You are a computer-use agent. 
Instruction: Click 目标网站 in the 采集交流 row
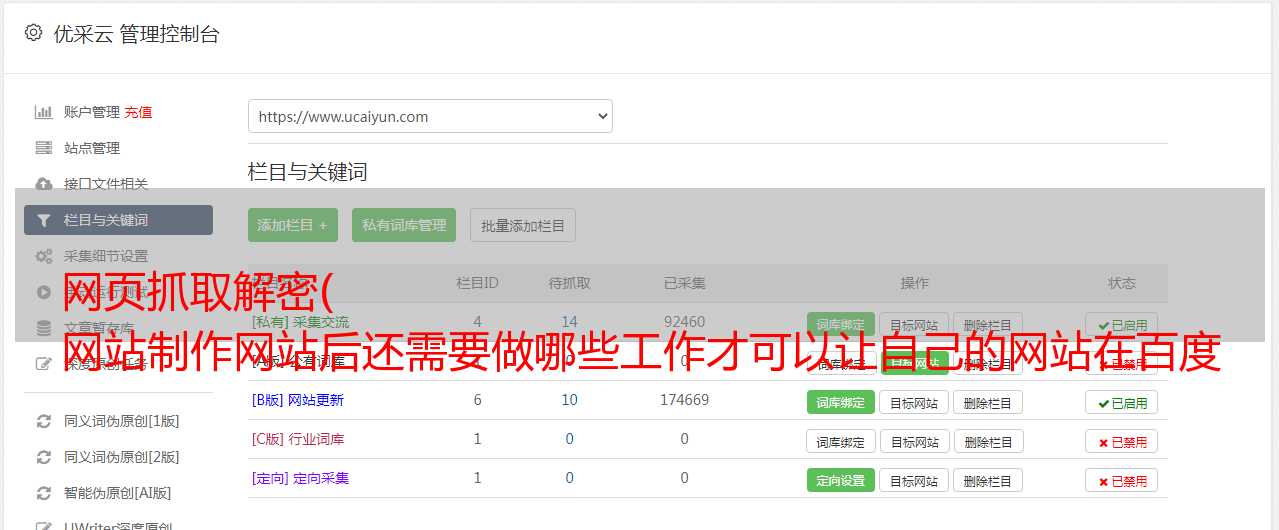(914, 324)
